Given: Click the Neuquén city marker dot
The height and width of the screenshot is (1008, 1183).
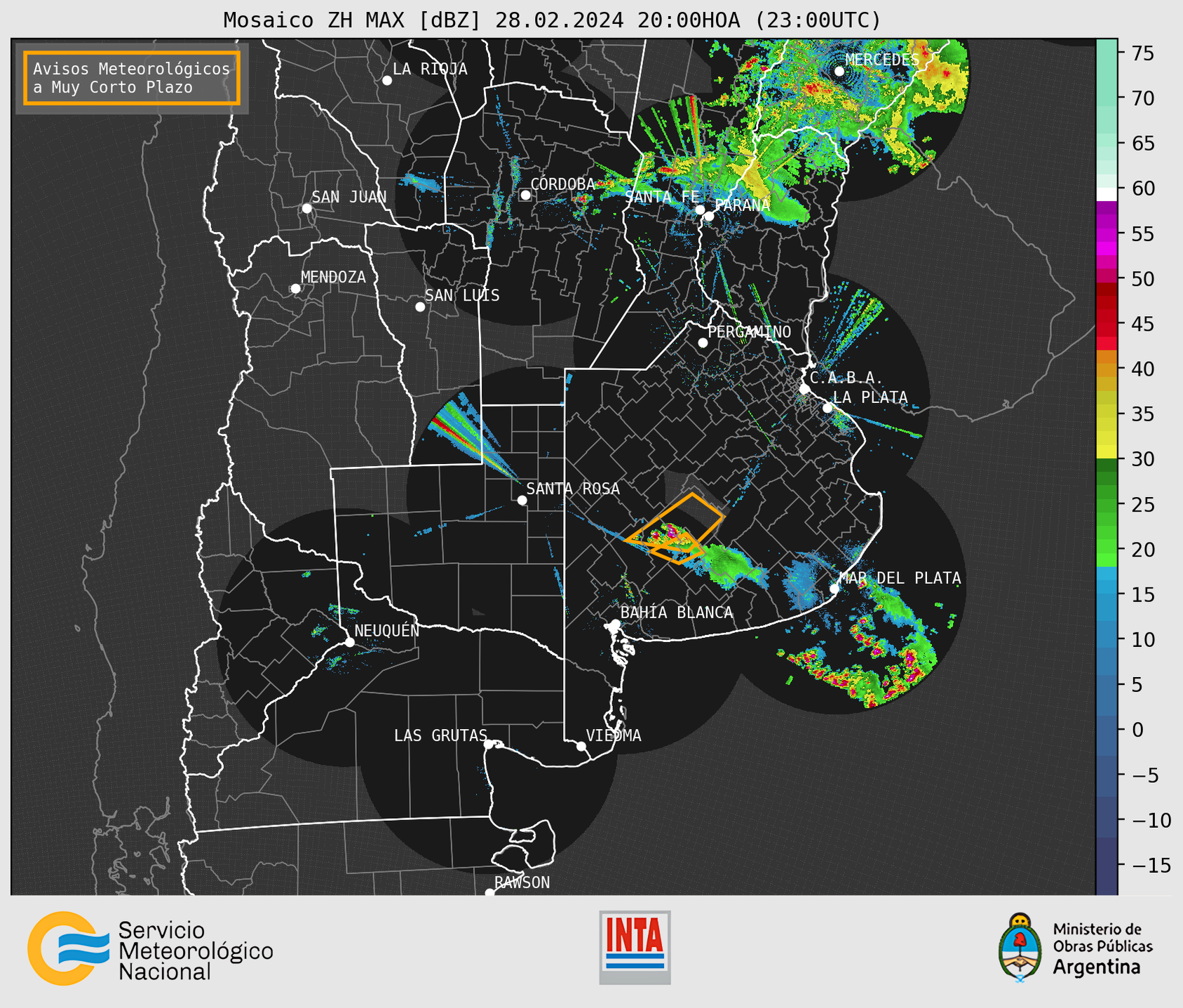Looking at the screenshot, I should [350, 642].
